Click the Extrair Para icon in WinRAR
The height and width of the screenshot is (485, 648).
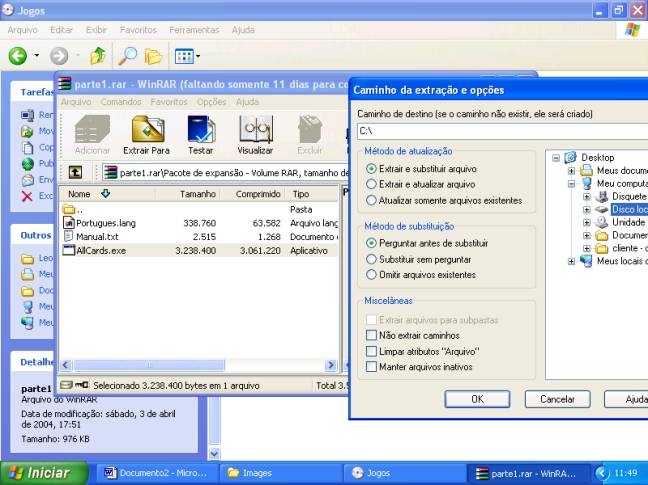tap(148, 129)
